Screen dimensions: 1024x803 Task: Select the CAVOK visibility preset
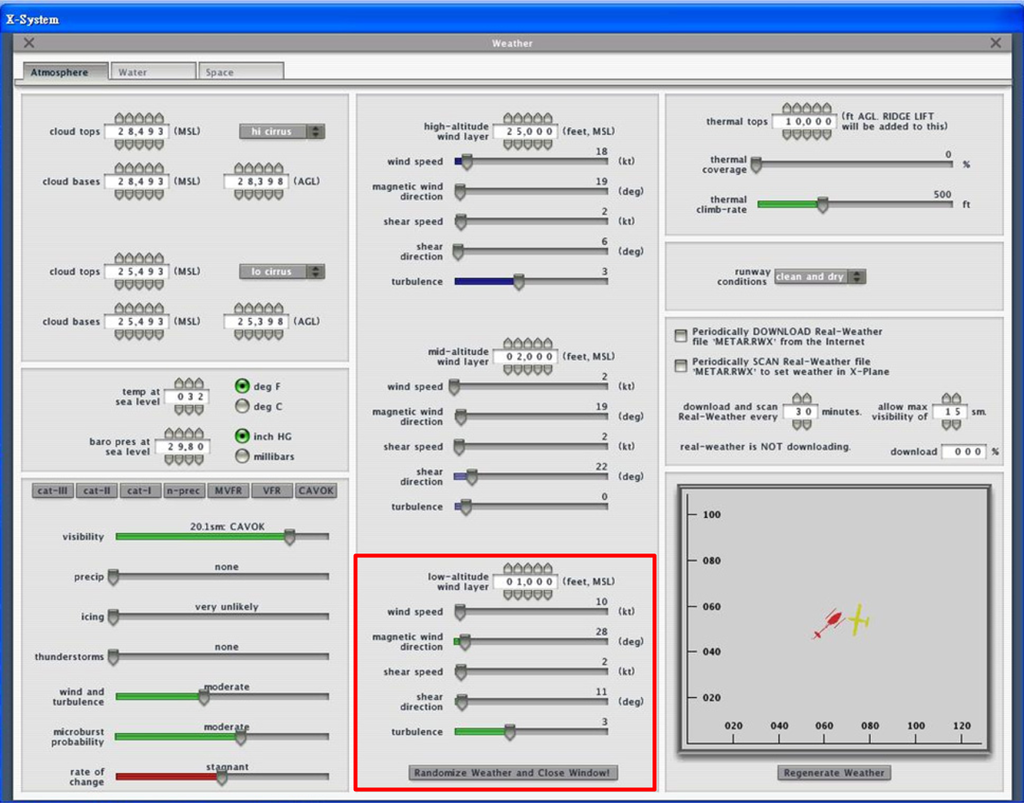[316, 491]
